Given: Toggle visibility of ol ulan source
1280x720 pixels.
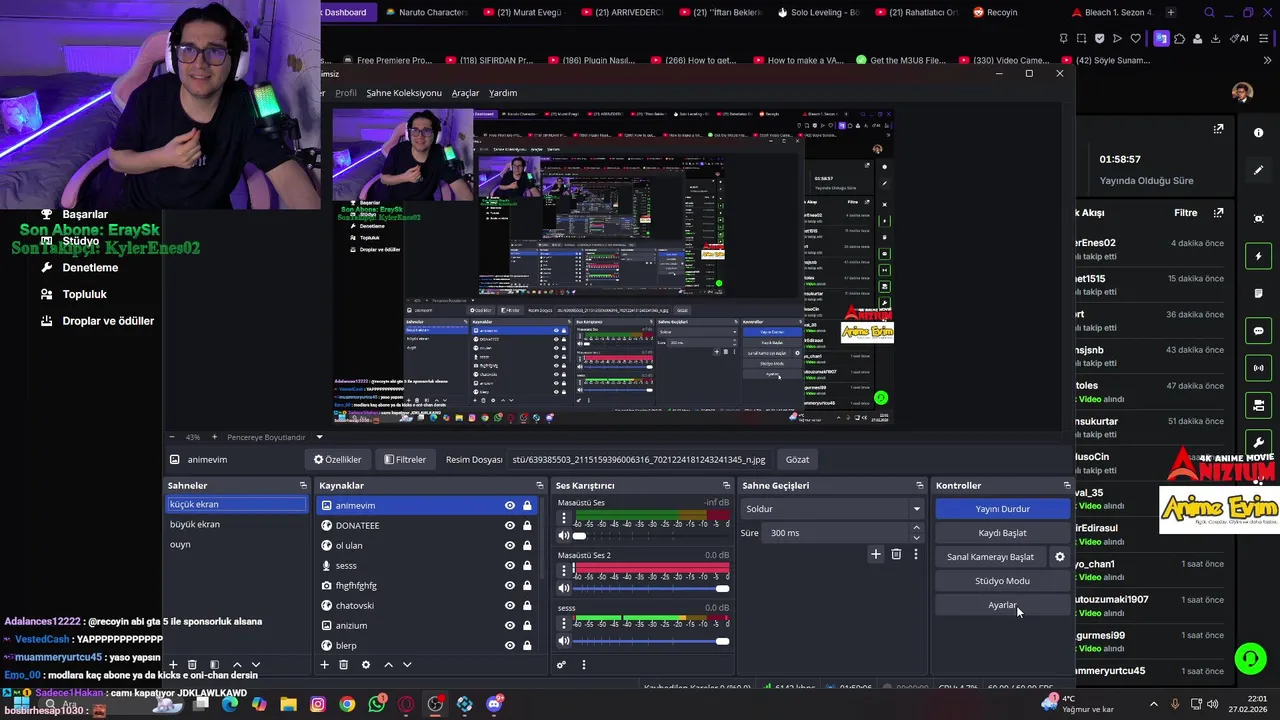Looking at the screenshot, I should (510, 546).
